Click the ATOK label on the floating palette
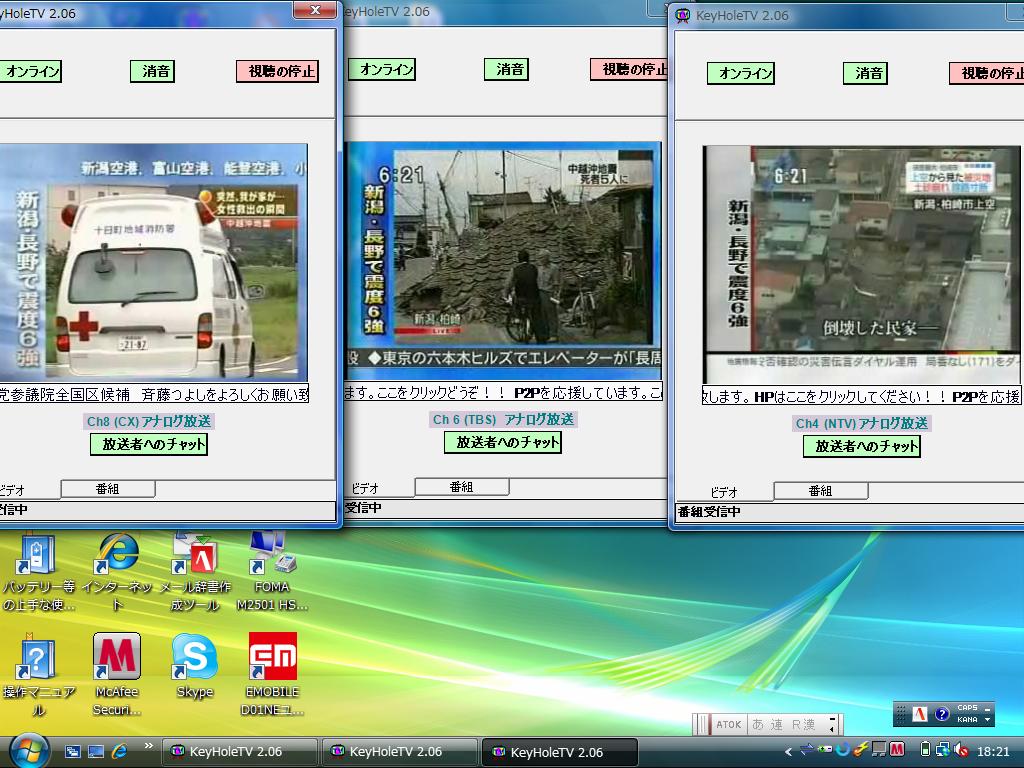1024x768 pixels. point(728,724)
